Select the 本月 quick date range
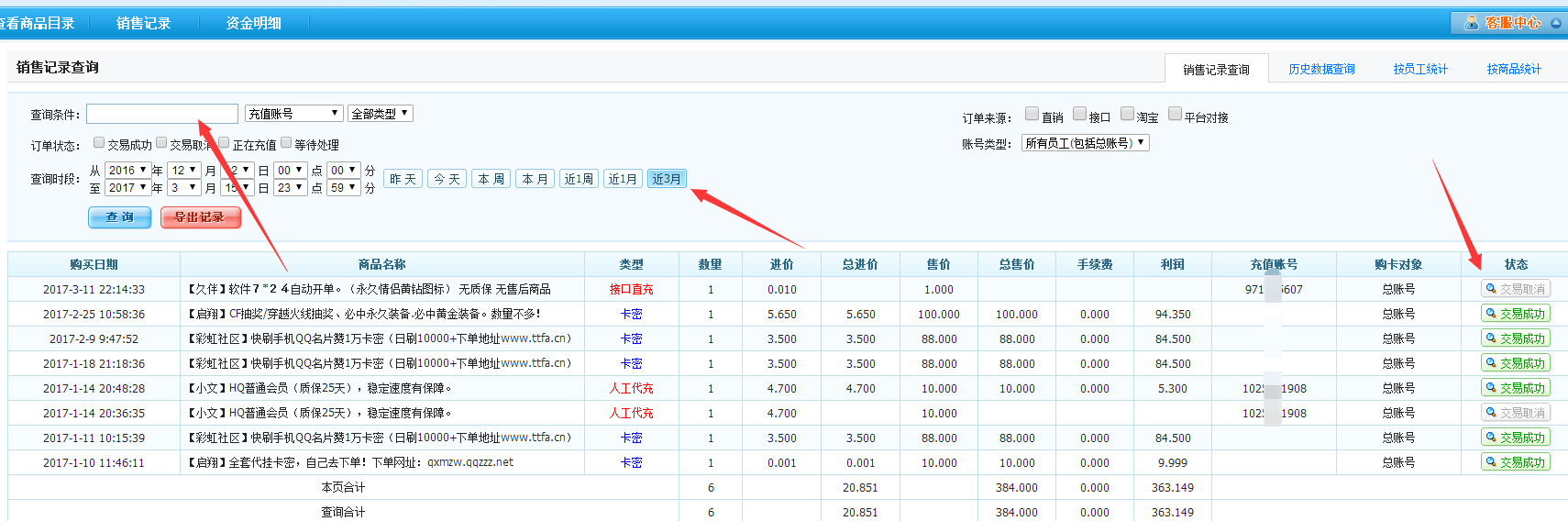 pyautogui.click(x=535, y=179)
